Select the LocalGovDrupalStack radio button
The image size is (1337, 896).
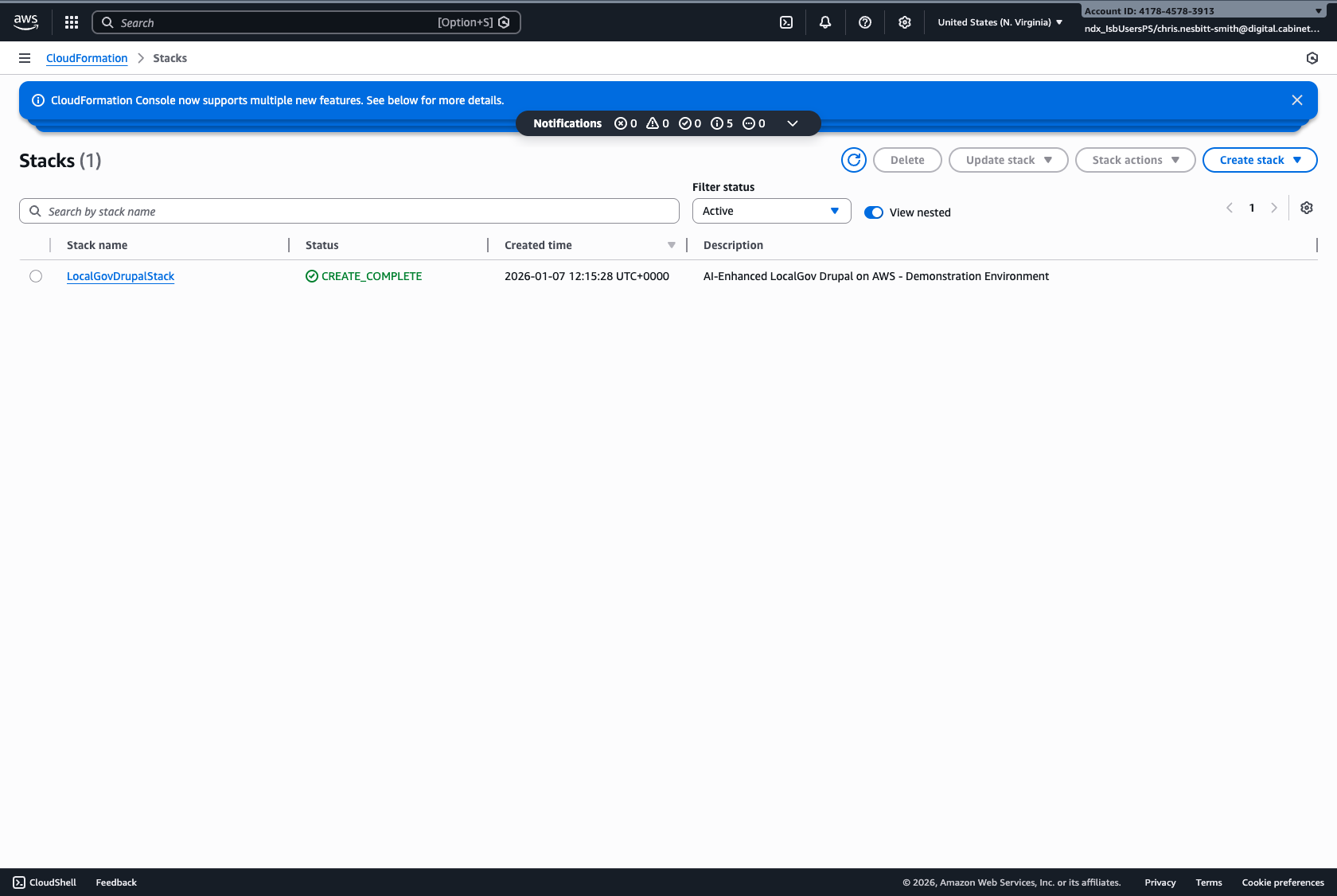[36, 276]
